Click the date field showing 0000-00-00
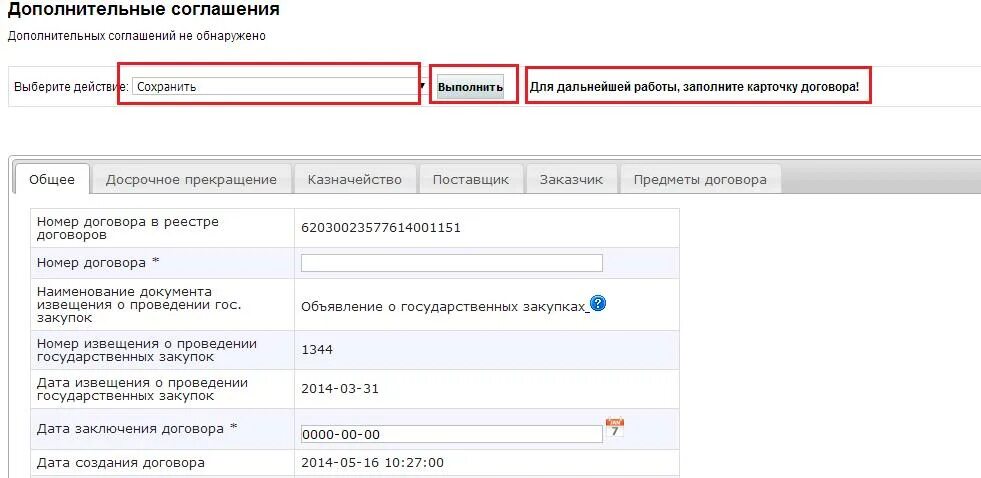Viewport: 981px width, 478px height. [452, 434]
